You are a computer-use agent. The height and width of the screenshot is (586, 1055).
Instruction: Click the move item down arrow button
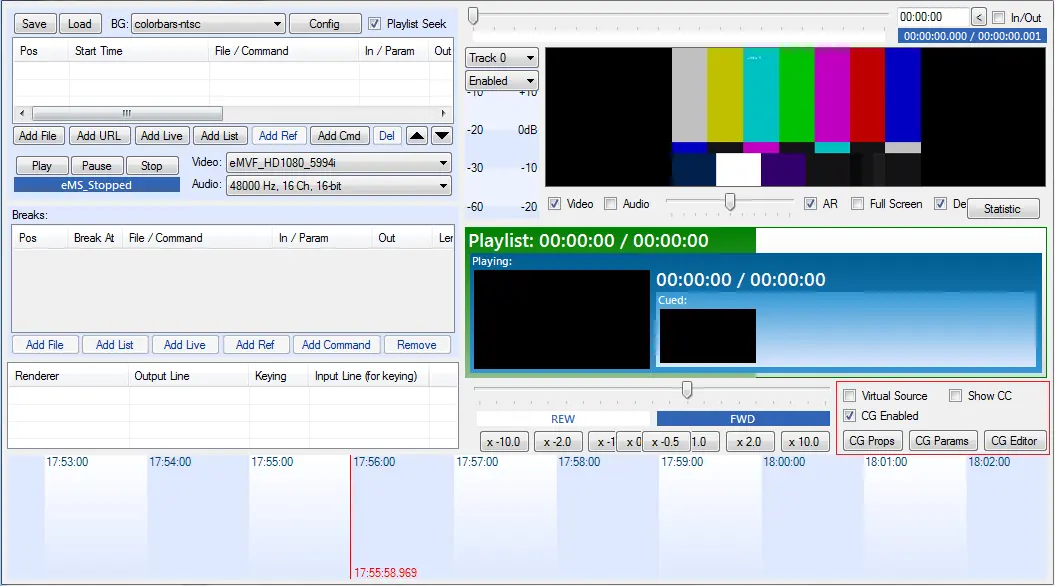441,136
